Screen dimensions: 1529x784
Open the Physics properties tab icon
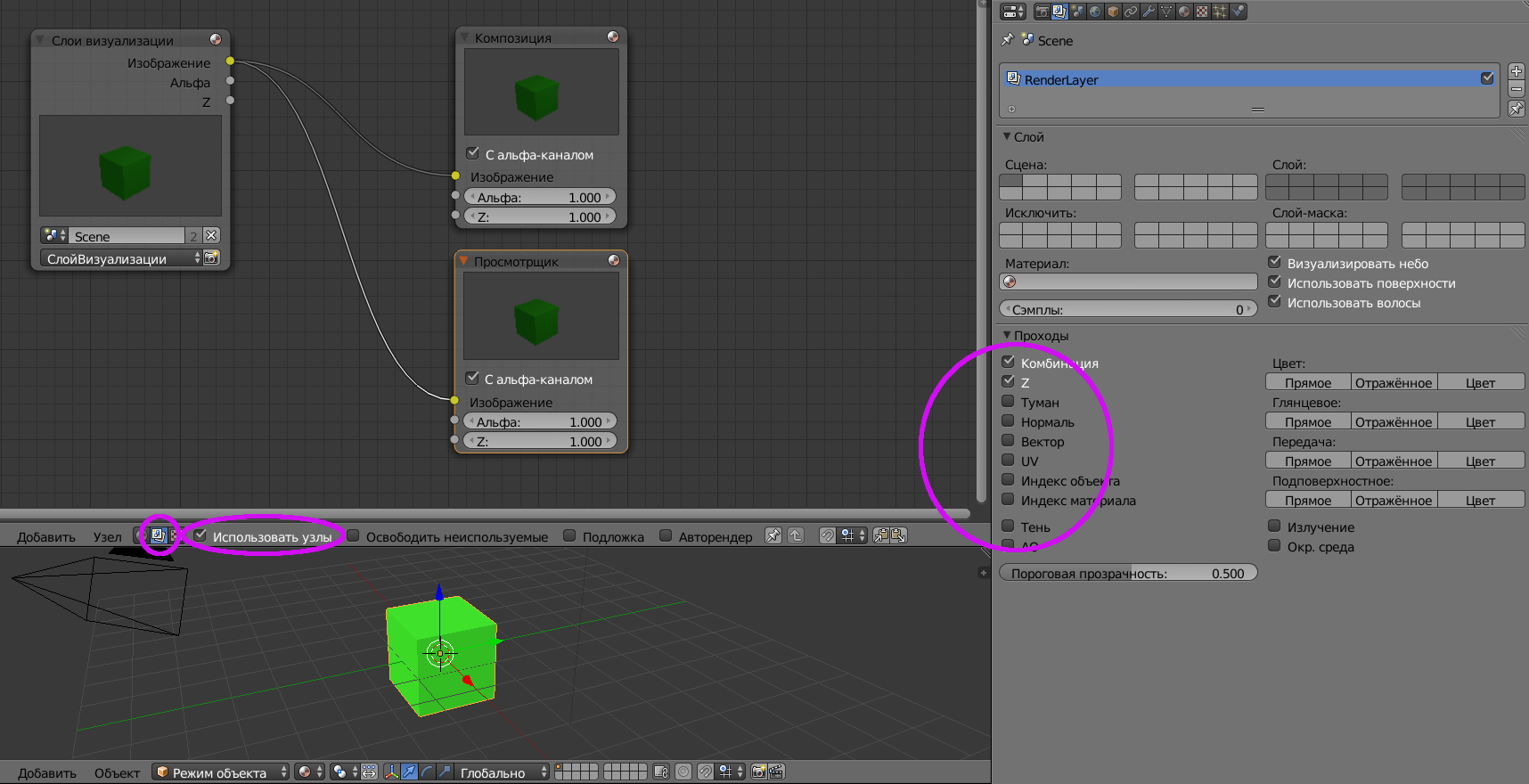(x=1238, y=12)
